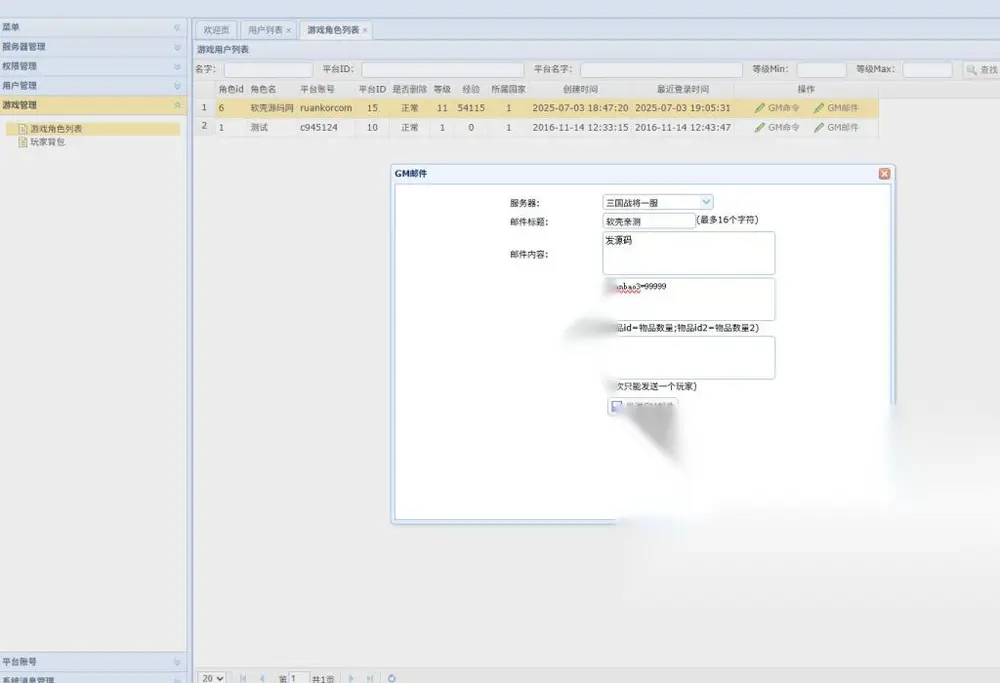The height and width of the screenshot is (683, 1000).
Task: Expand the 用户管理 menu section
Action: coord(177,85)
